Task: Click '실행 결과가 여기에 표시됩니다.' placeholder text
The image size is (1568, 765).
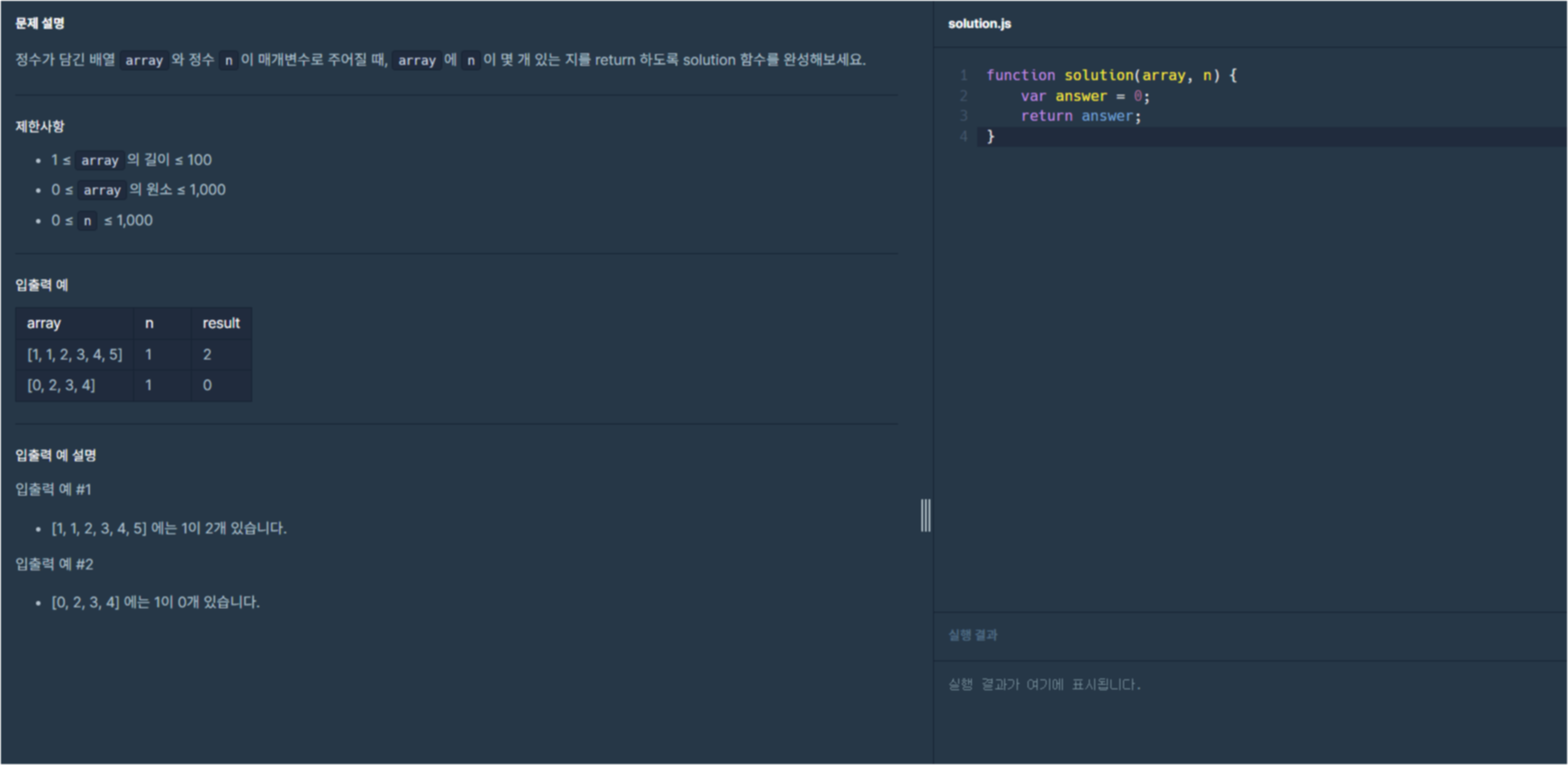Action: (x=1045, y=685)
